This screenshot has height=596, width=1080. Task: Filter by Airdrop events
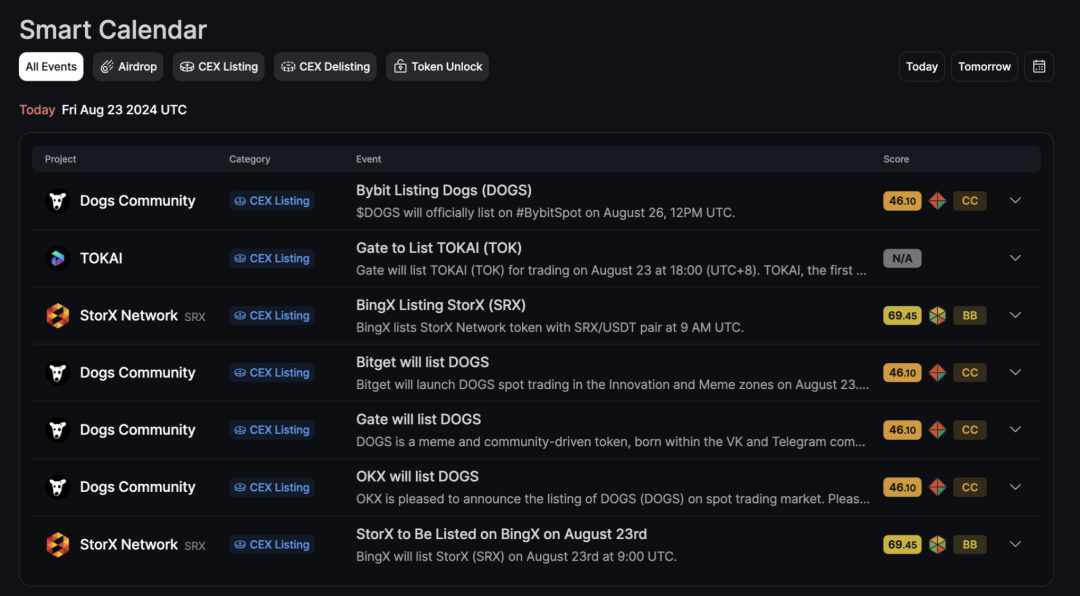[x=128, y=67]
